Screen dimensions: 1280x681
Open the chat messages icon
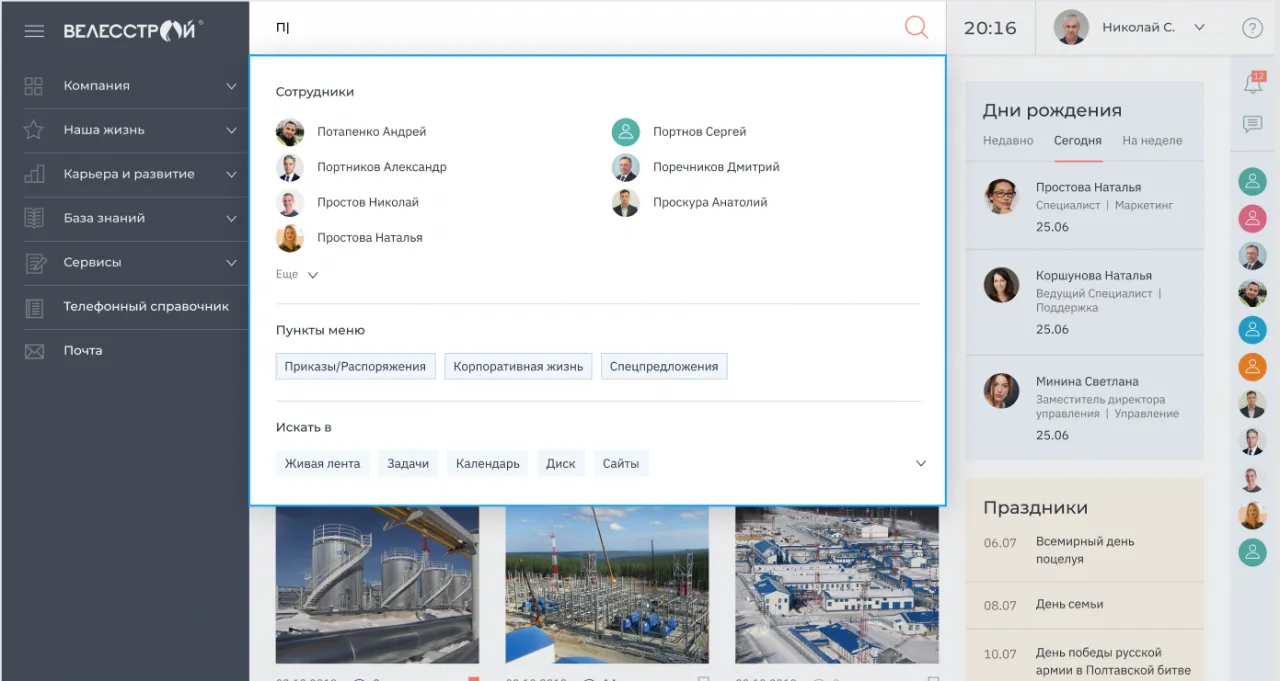coord(1252,125)
